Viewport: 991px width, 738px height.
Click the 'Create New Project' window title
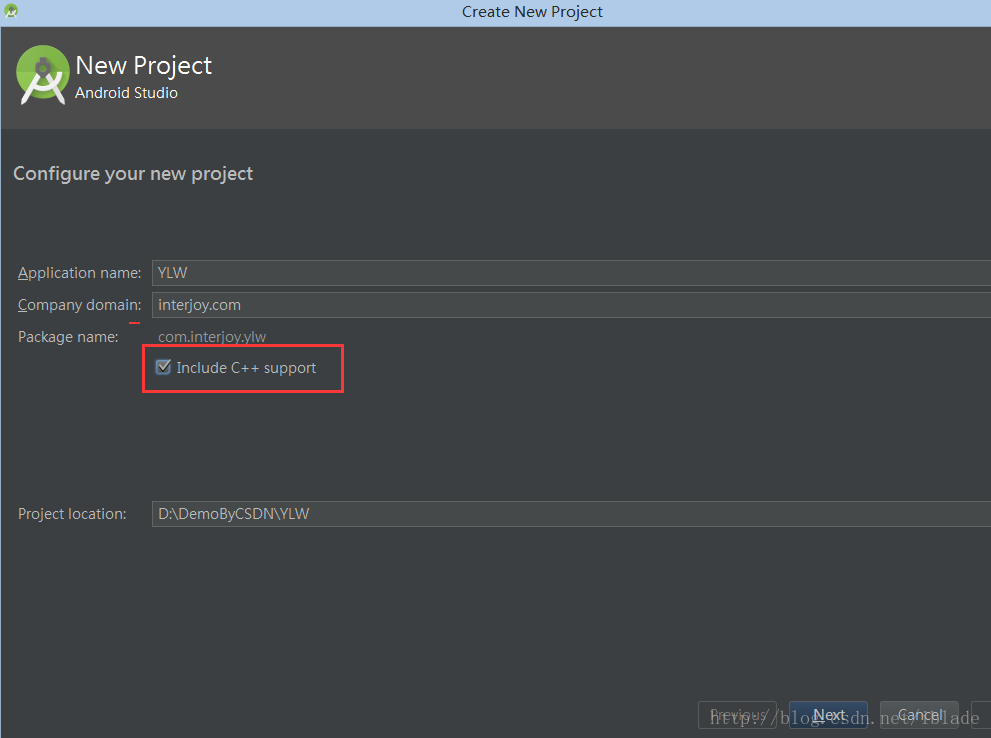point(532,12)
